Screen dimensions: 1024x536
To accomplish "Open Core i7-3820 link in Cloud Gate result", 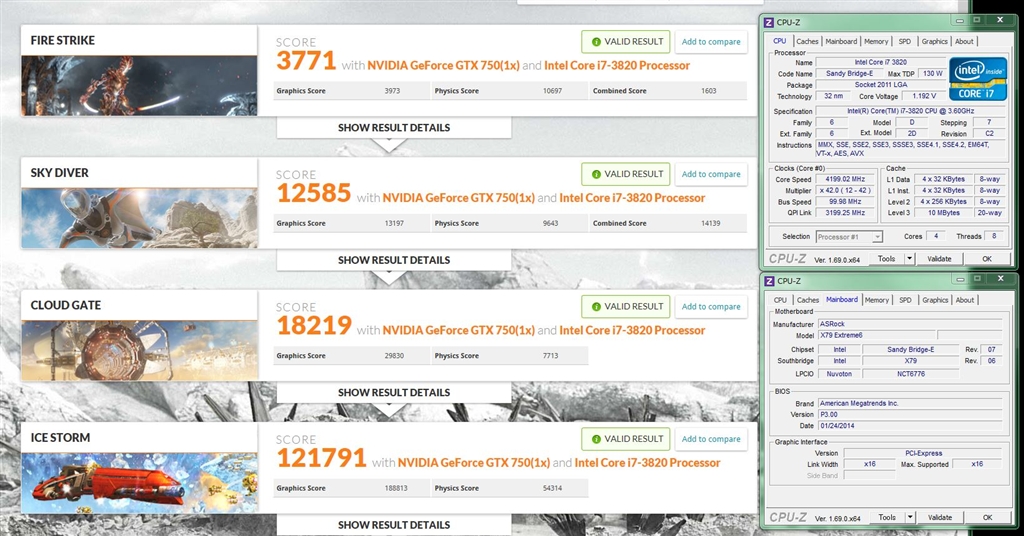I will click(x=632, y=330).
